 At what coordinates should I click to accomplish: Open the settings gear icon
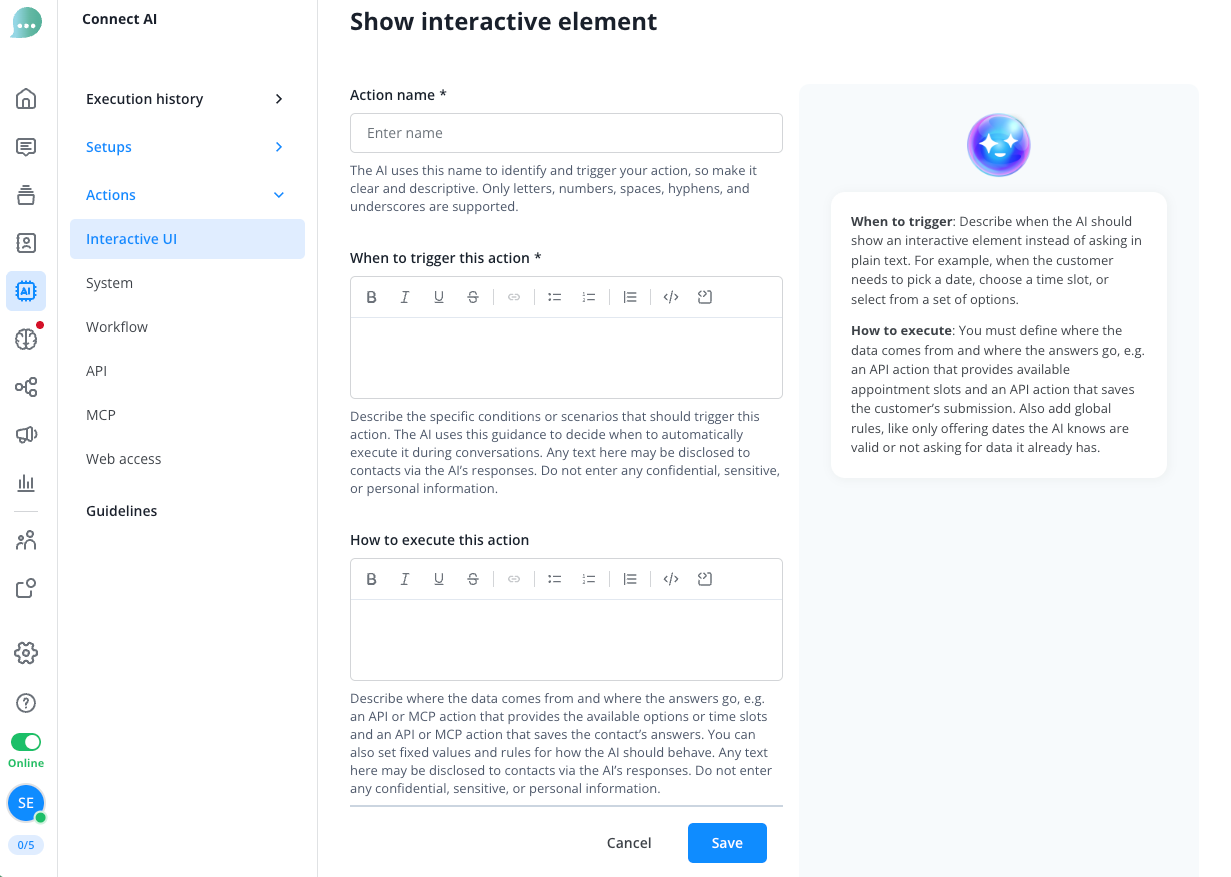click(26, 653)
